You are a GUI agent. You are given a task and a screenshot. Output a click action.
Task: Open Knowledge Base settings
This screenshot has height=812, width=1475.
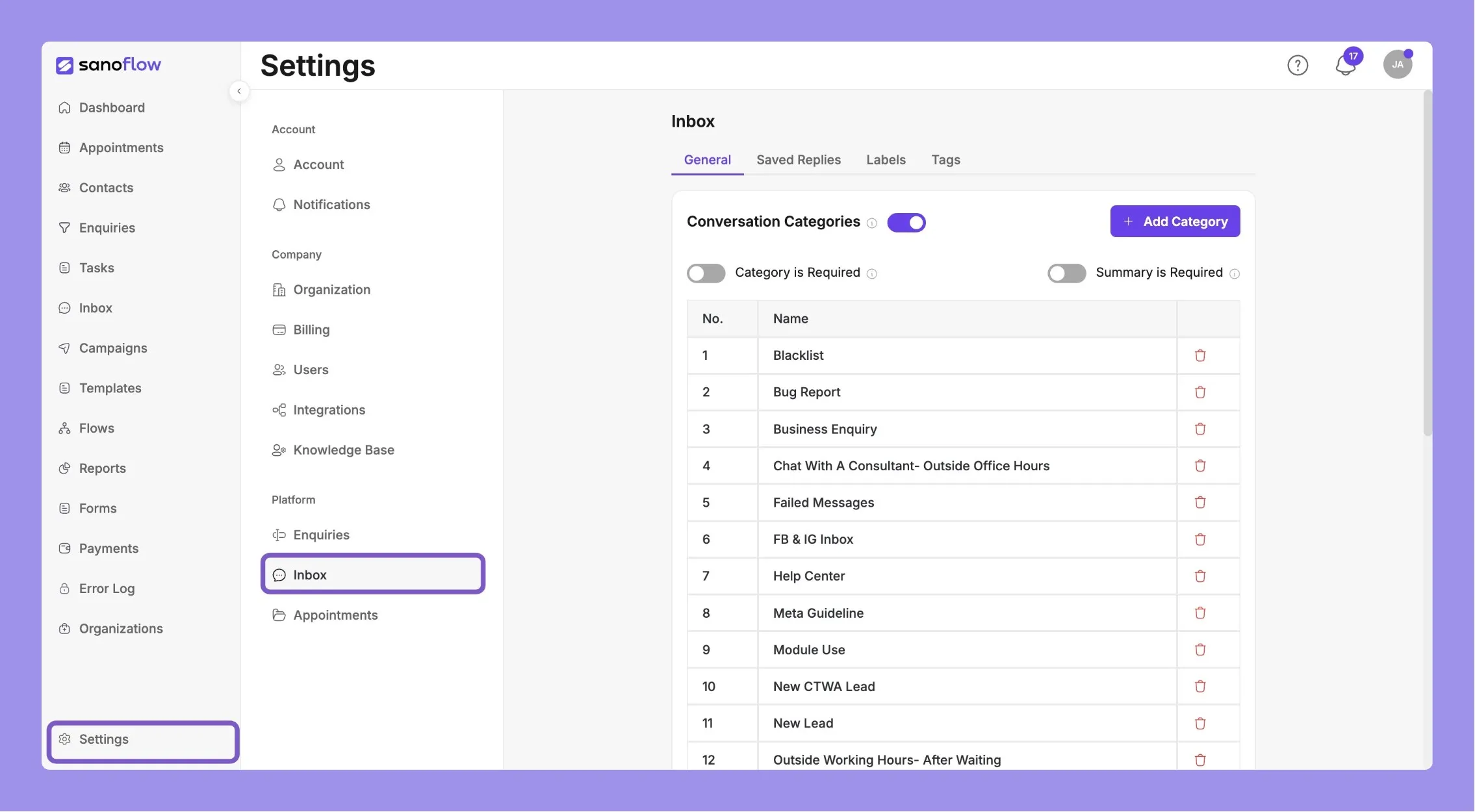(x=333, y=450)
